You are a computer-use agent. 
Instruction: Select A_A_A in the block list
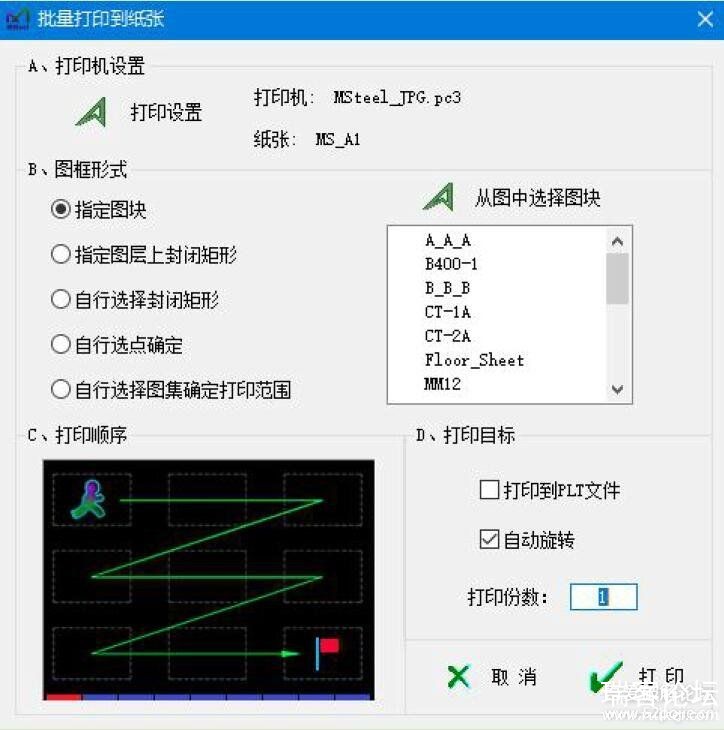coord(448,240)
